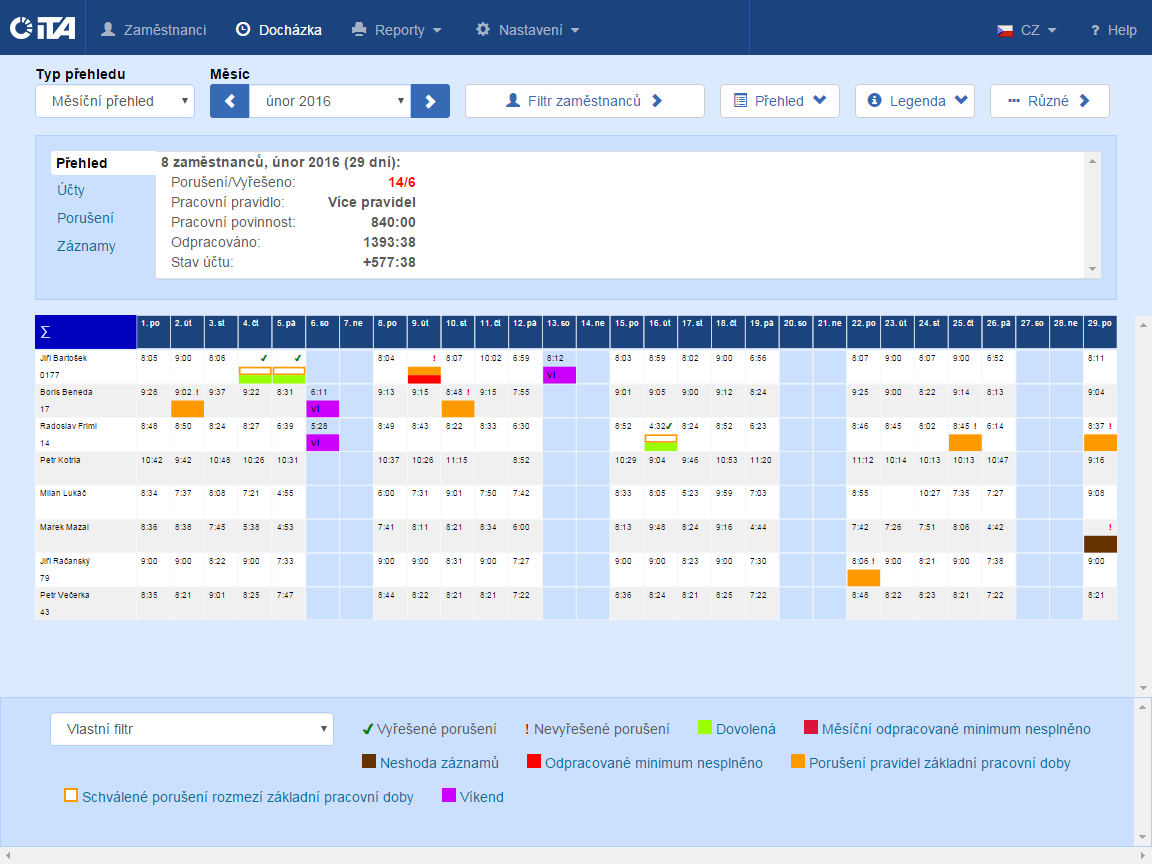This screenshot has height=864, width=1152.
Task: Click the sigma summary icon in table header
Action: (44, 332)
